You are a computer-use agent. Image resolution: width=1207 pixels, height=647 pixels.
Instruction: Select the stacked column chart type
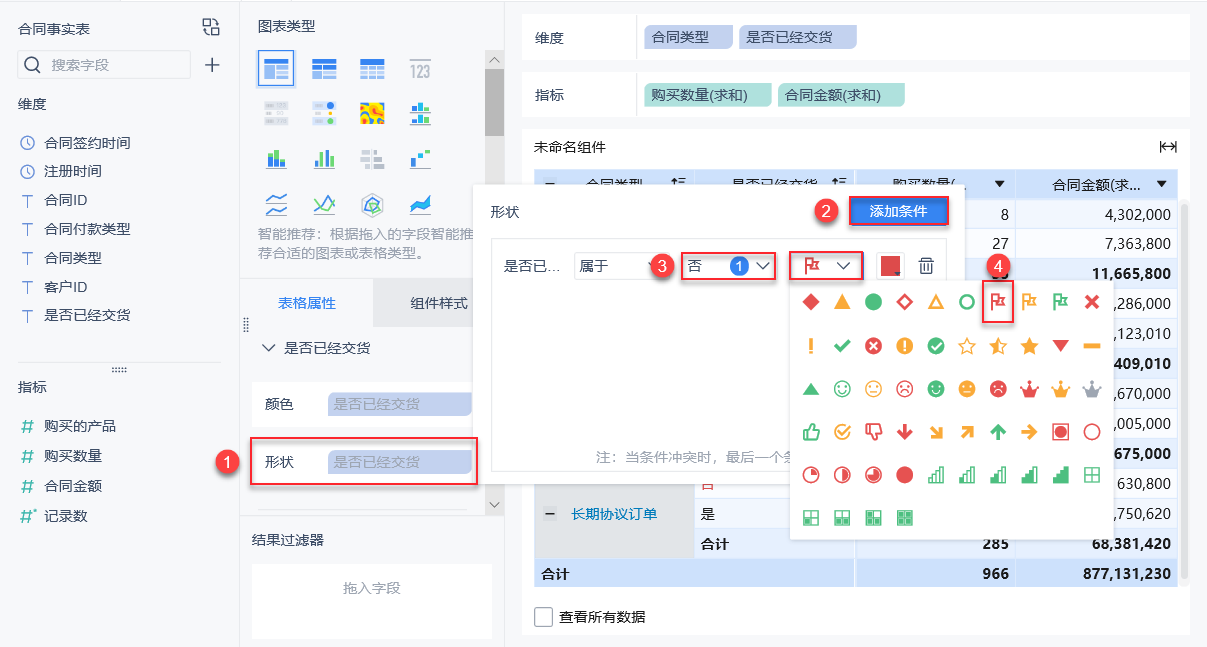[276, 158]
